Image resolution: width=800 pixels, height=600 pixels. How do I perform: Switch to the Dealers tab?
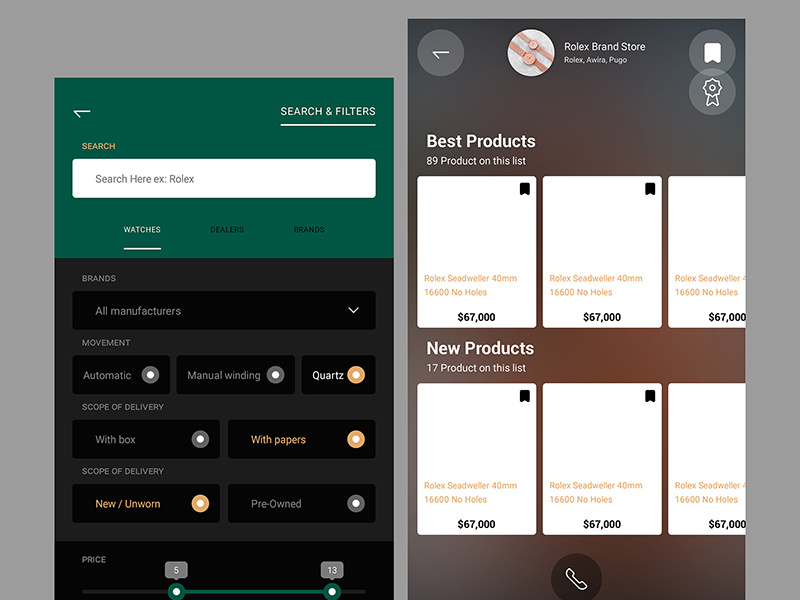[227, 230]
